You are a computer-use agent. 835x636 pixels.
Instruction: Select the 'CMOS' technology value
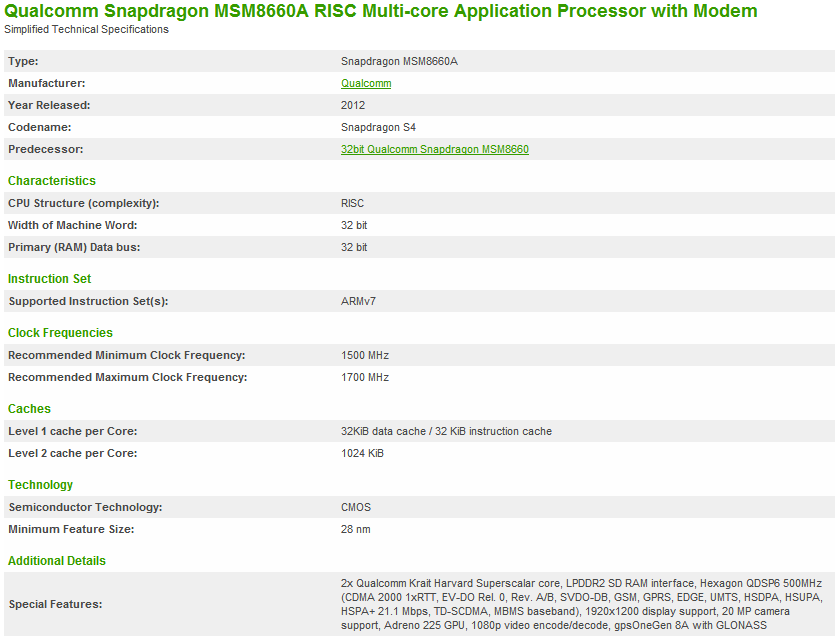[x=356, y=507]
